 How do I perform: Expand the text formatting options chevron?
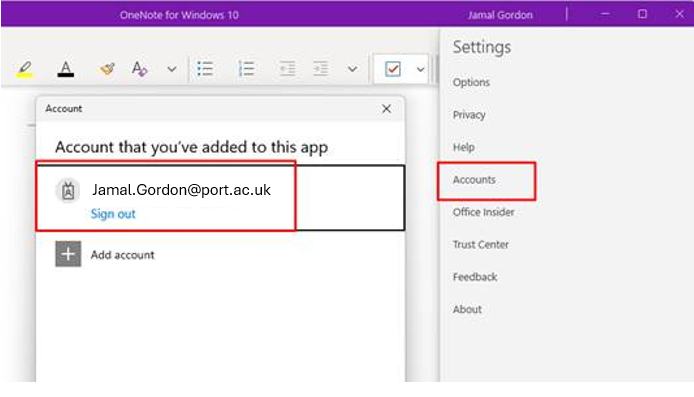point(172,69)
